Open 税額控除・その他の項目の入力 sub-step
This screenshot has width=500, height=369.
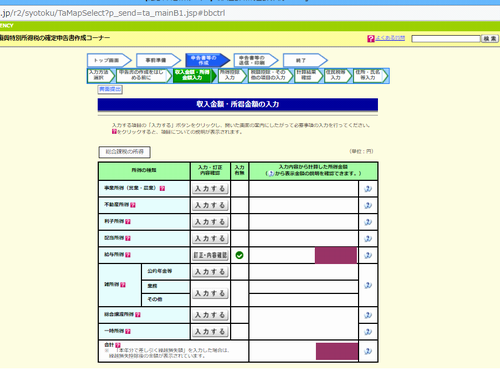point(270,75)
